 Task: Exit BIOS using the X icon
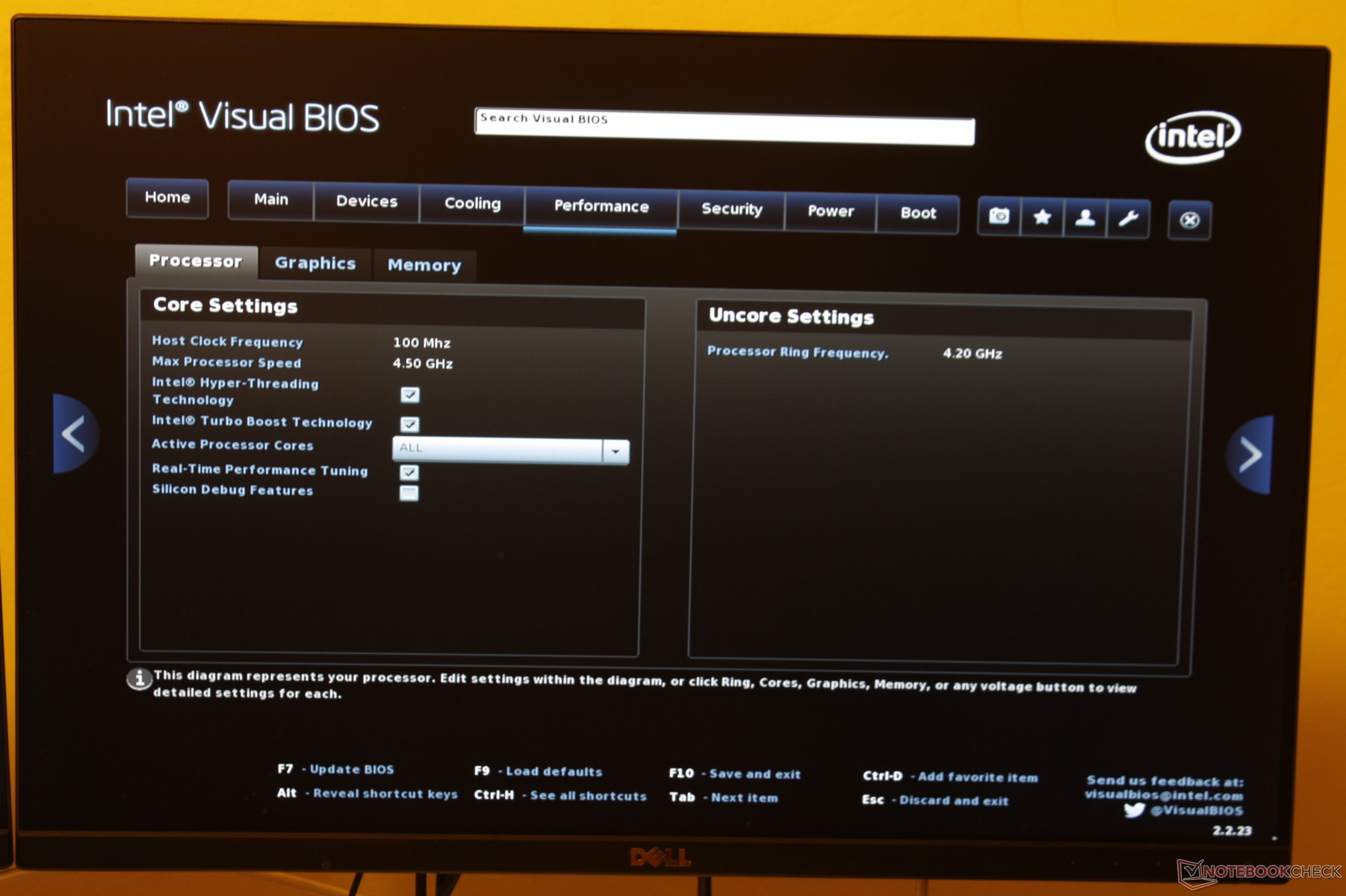pos(1189,220)
